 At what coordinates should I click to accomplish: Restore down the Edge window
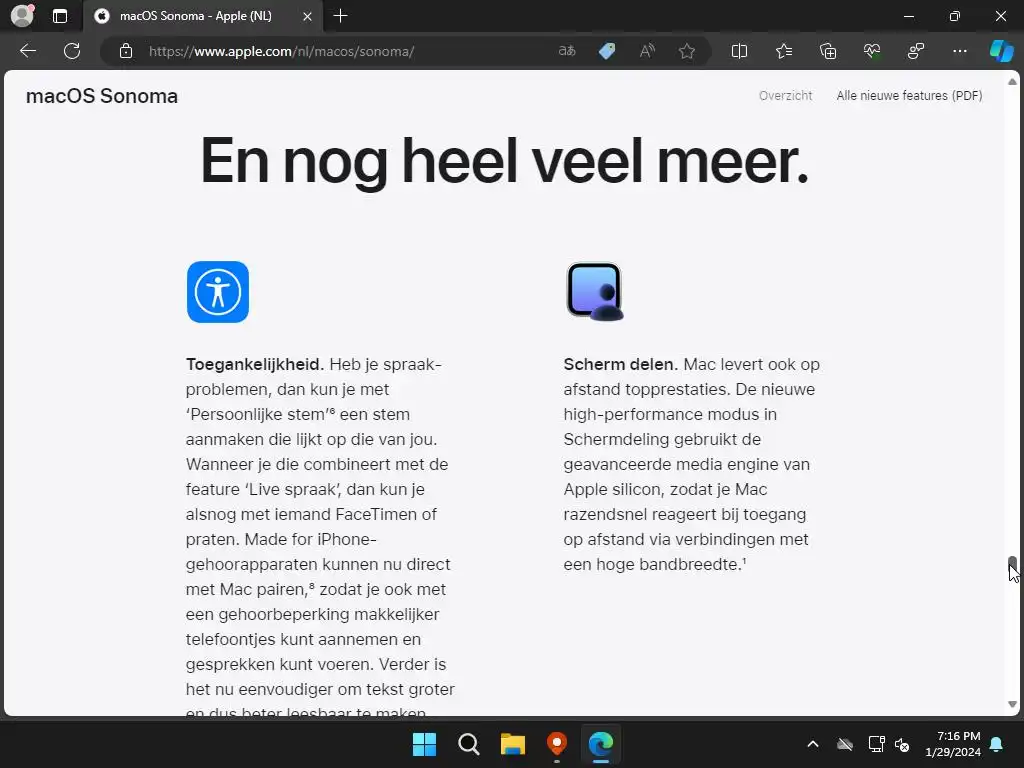pyautogui.click(x=955, y=16)
